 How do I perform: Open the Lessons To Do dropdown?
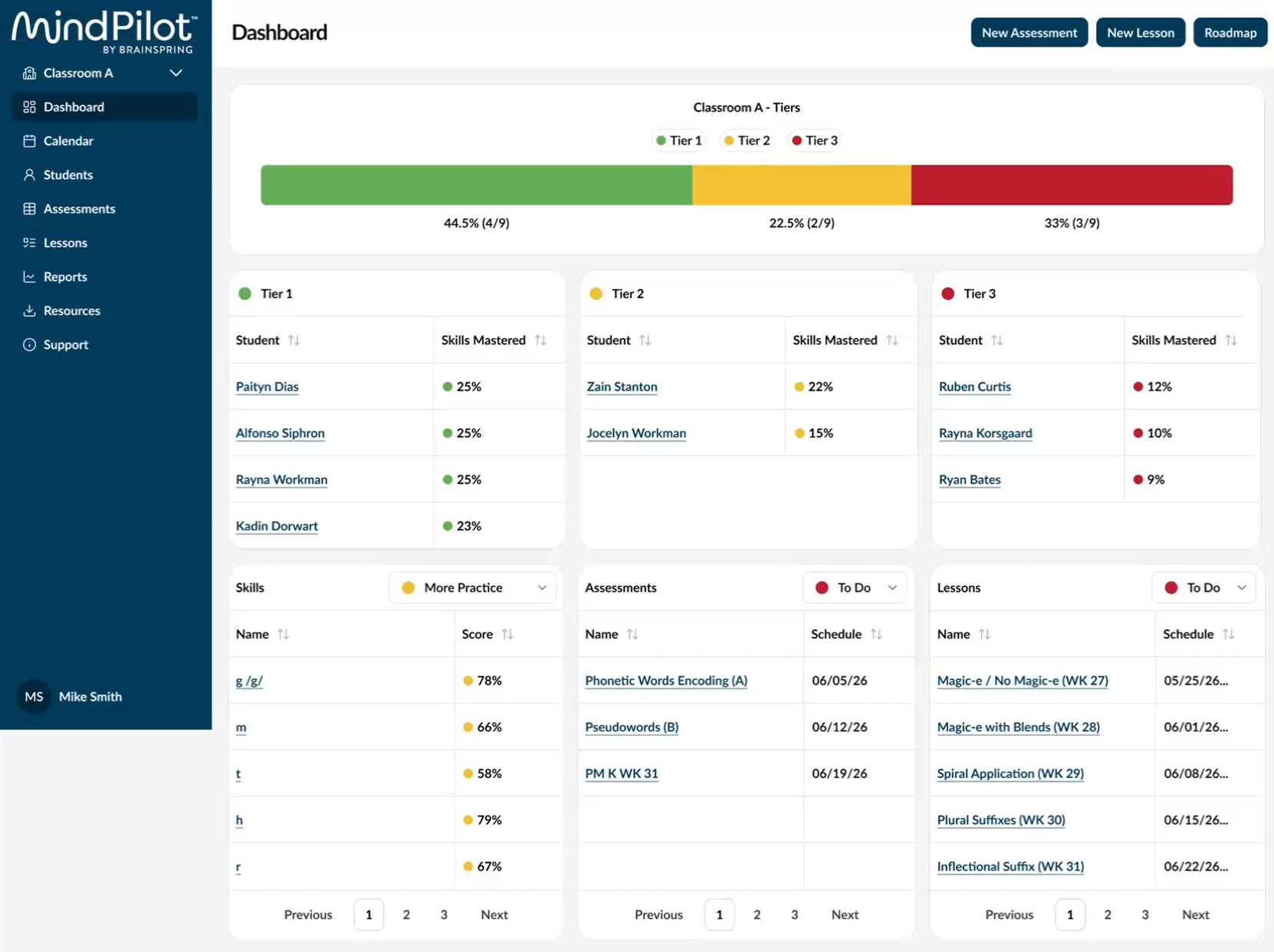[x=1203, y=588]
